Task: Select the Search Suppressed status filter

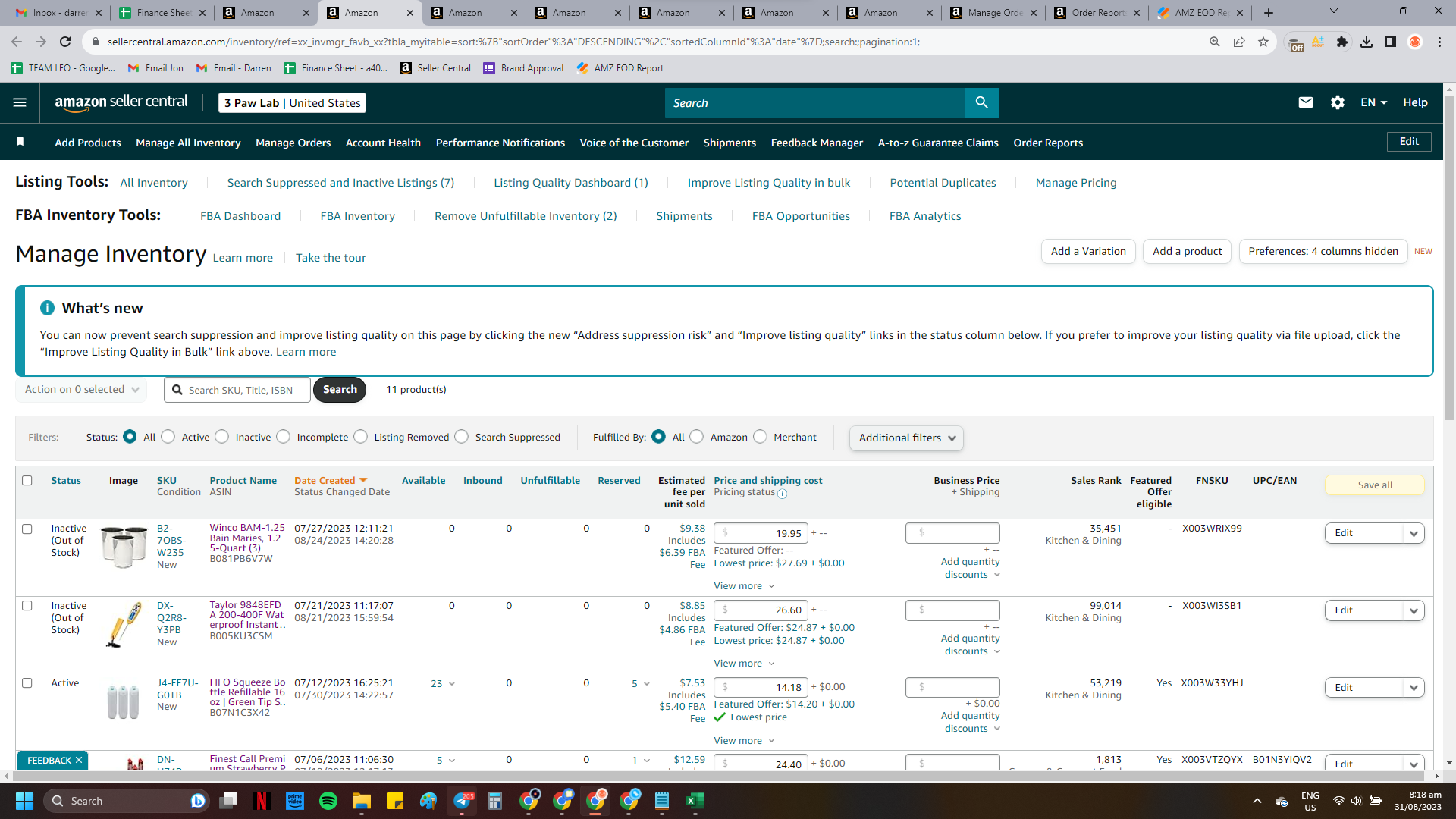Action: pyautogui.click(x=462, y=437)
